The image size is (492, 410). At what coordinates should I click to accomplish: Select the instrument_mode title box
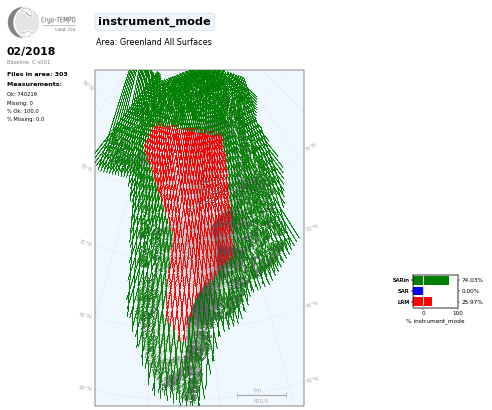tap(154, 22)
